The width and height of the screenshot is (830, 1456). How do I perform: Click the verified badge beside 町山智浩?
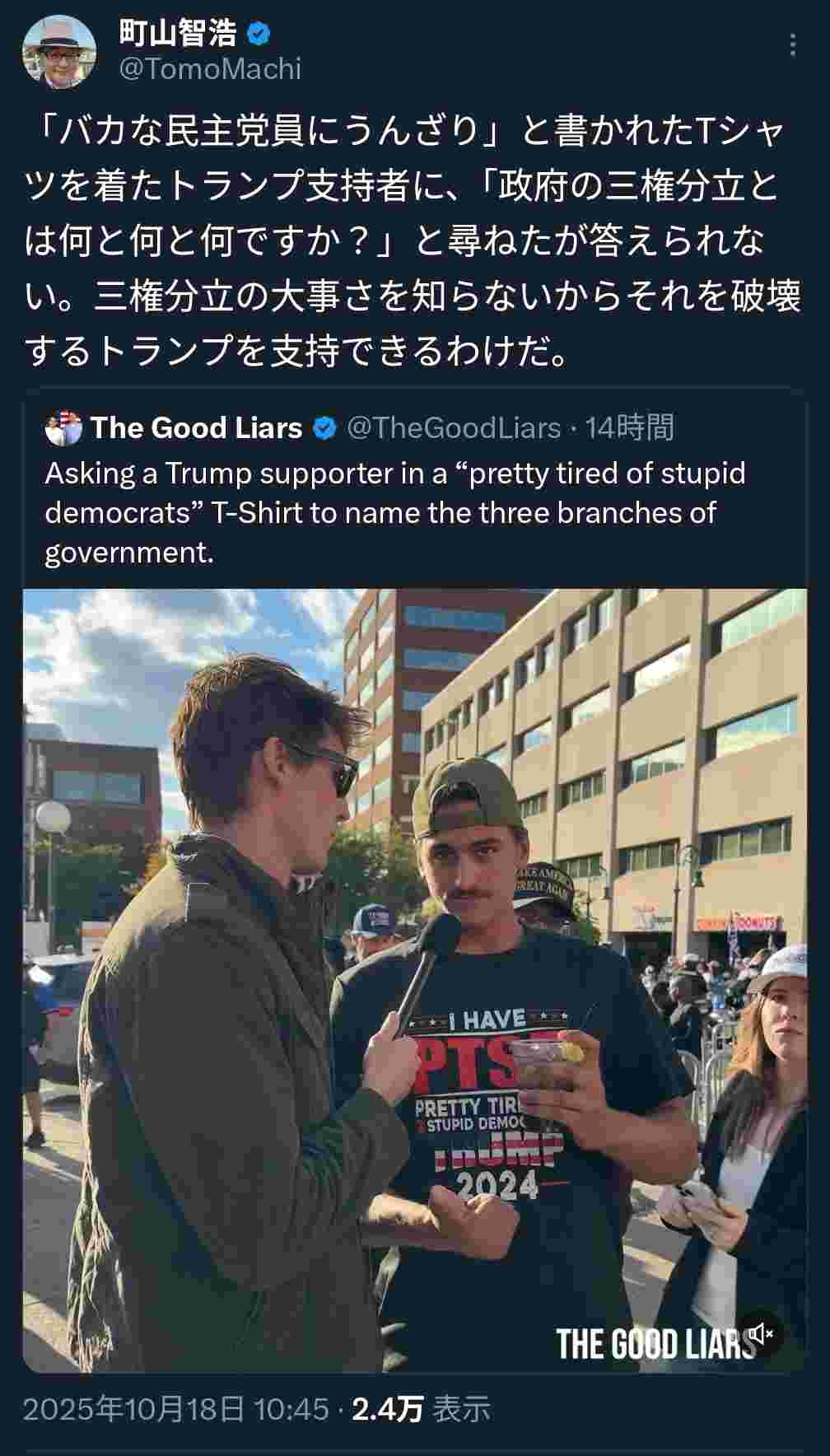(260, 34)
